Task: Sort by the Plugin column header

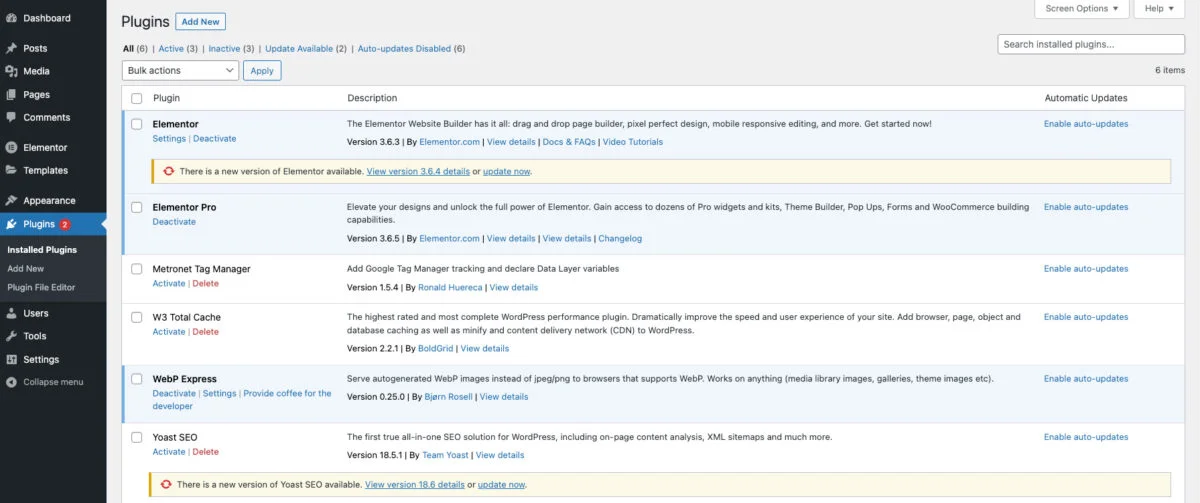Action: (x=166, y=98)
